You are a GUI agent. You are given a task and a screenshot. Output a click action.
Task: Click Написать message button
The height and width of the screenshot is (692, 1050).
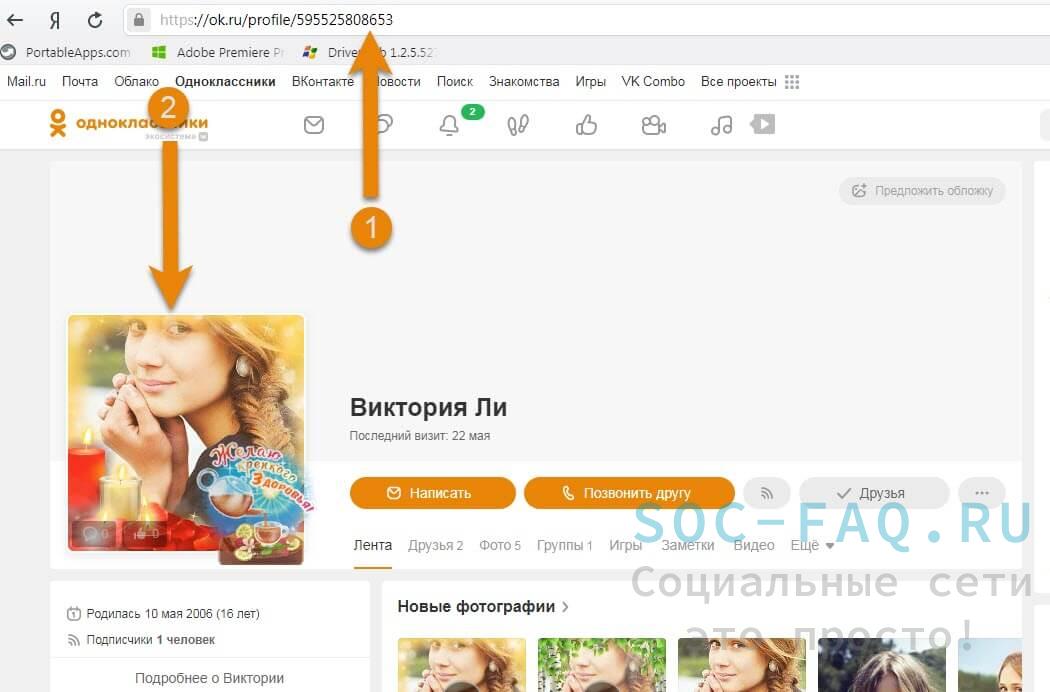pyautogui.click(x=433, y=493)
